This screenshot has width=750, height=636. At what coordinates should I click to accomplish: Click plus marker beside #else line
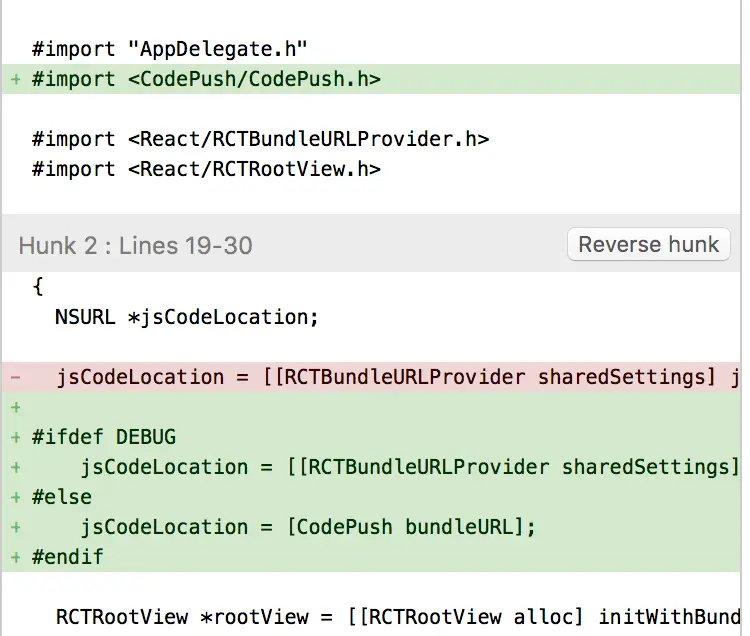click(16, 497)
